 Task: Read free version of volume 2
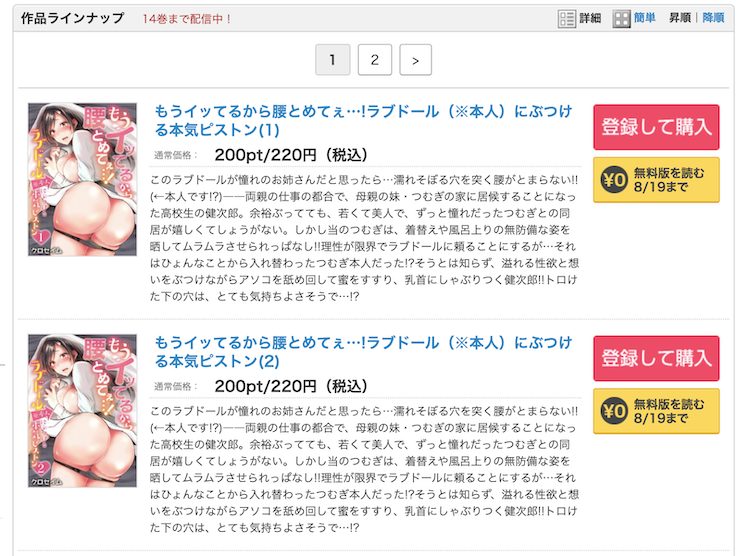coord(656,411)
